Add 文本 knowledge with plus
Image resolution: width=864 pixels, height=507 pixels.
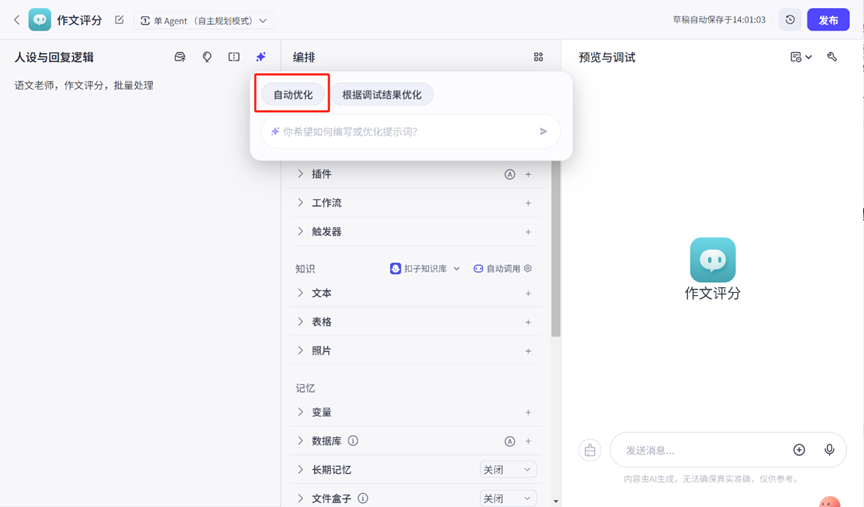click(528, 294)
